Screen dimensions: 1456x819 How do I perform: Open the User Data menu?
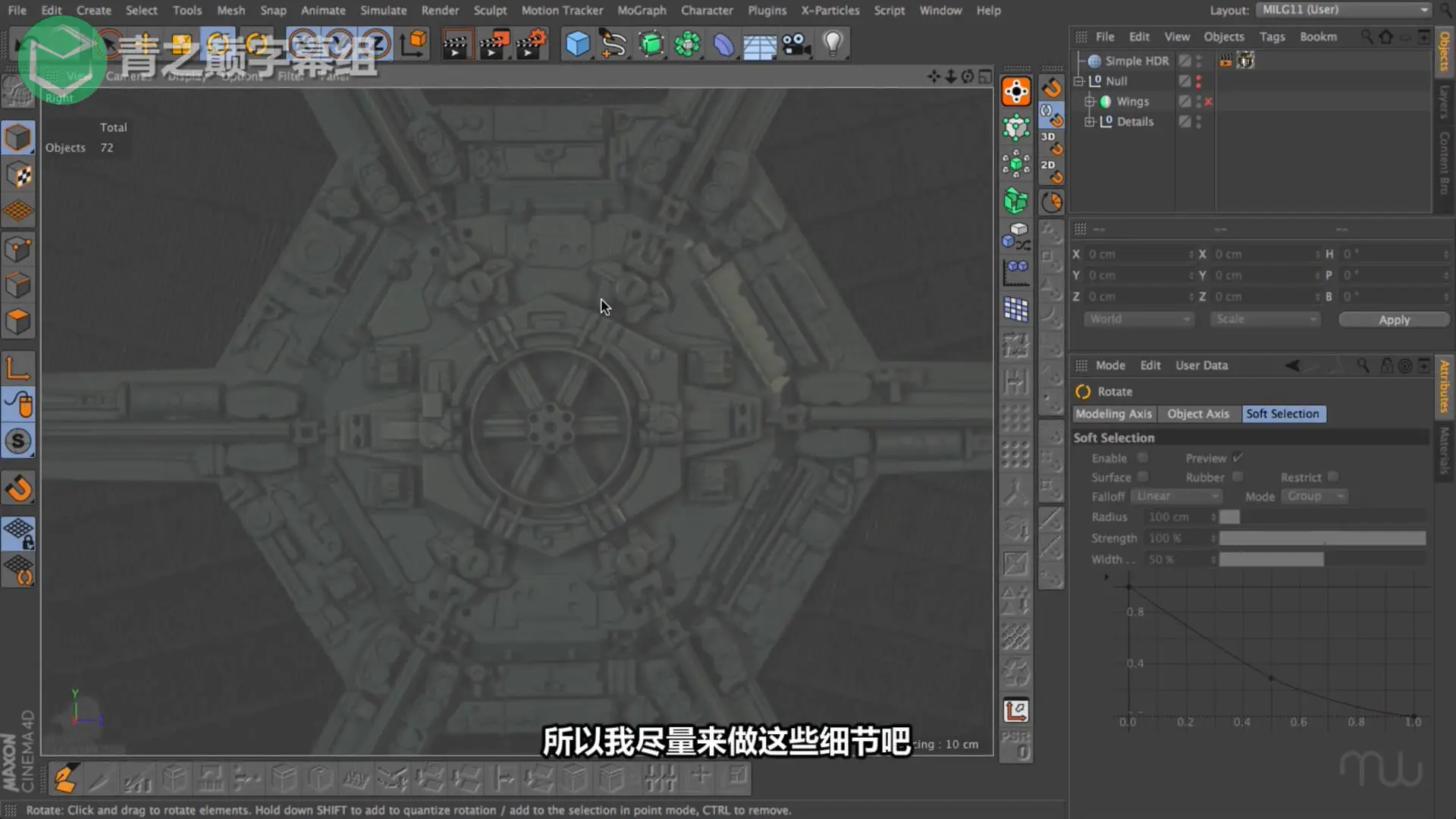[x=1201, y=366]
